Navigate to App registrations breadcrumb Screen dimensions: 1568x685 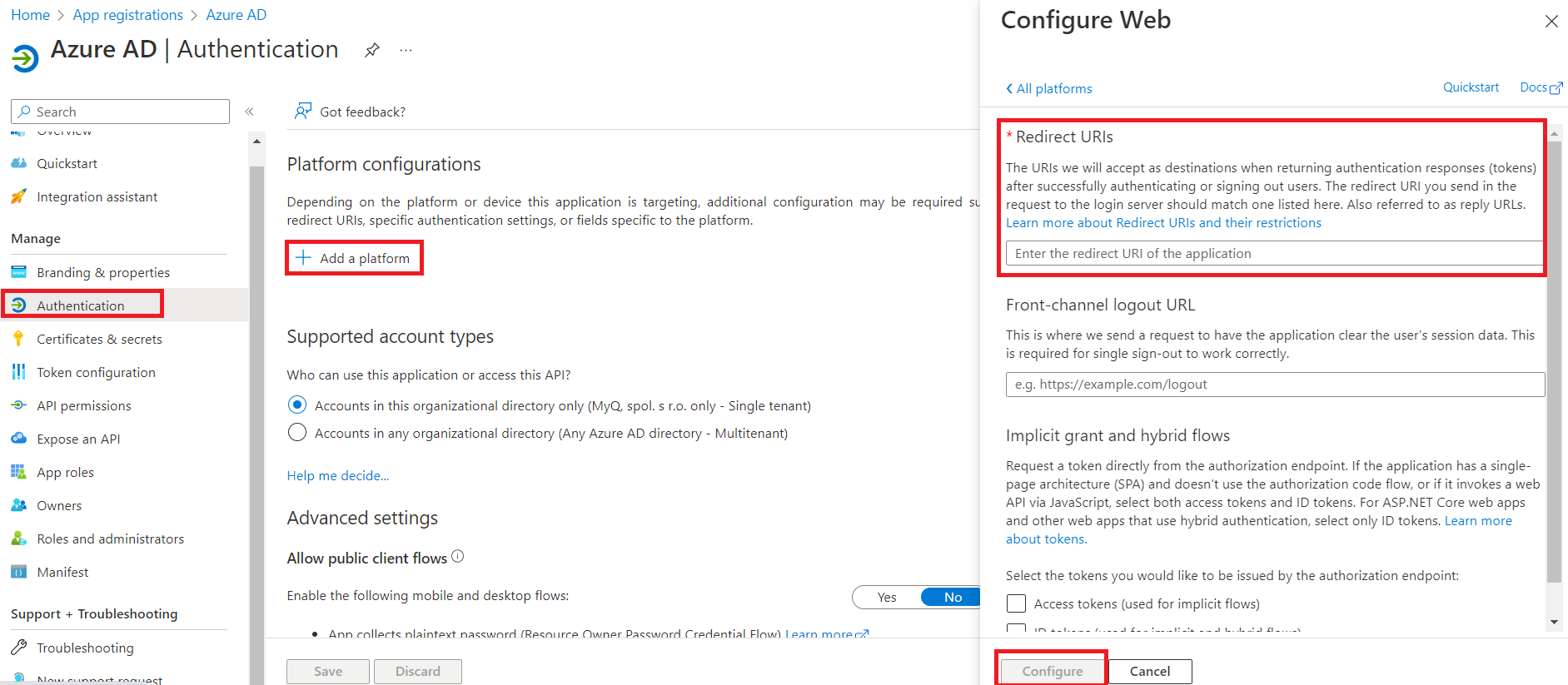(x=127, y=14)
